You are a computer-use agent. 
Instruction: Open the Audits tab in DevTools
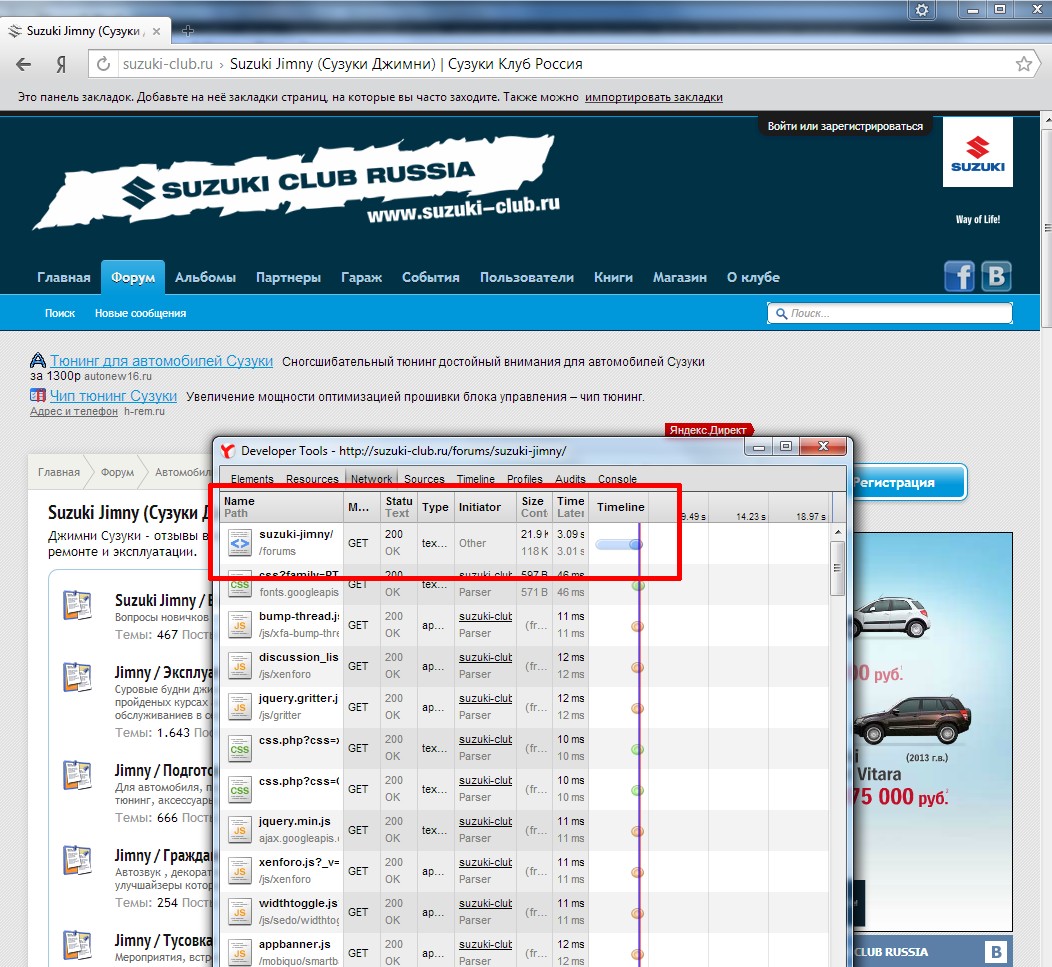570,478
